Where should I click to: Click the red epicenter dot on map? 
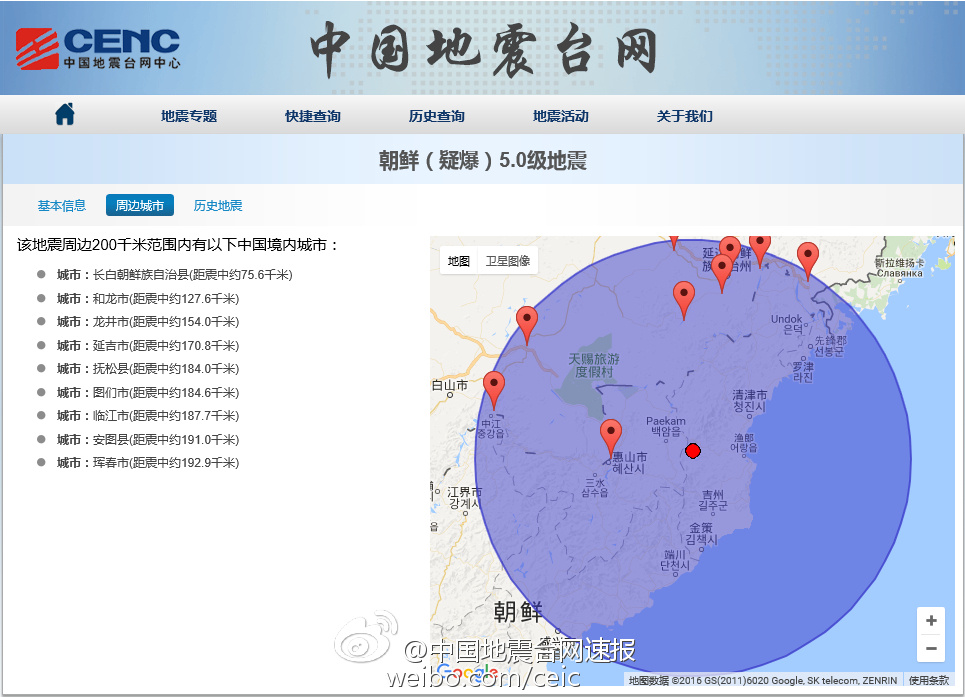pos(693,451)
